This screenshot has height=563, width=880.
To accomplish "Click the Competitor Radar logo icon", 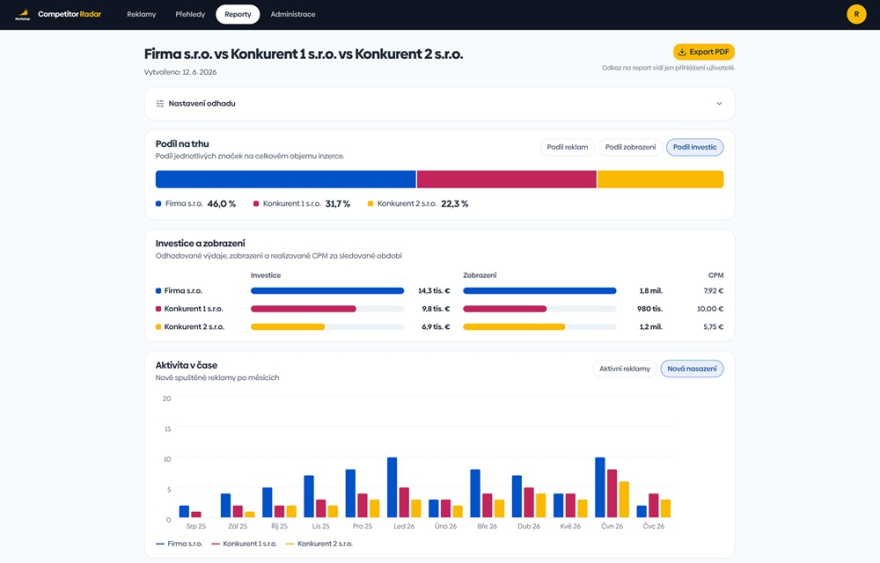I will pos(22,14).
